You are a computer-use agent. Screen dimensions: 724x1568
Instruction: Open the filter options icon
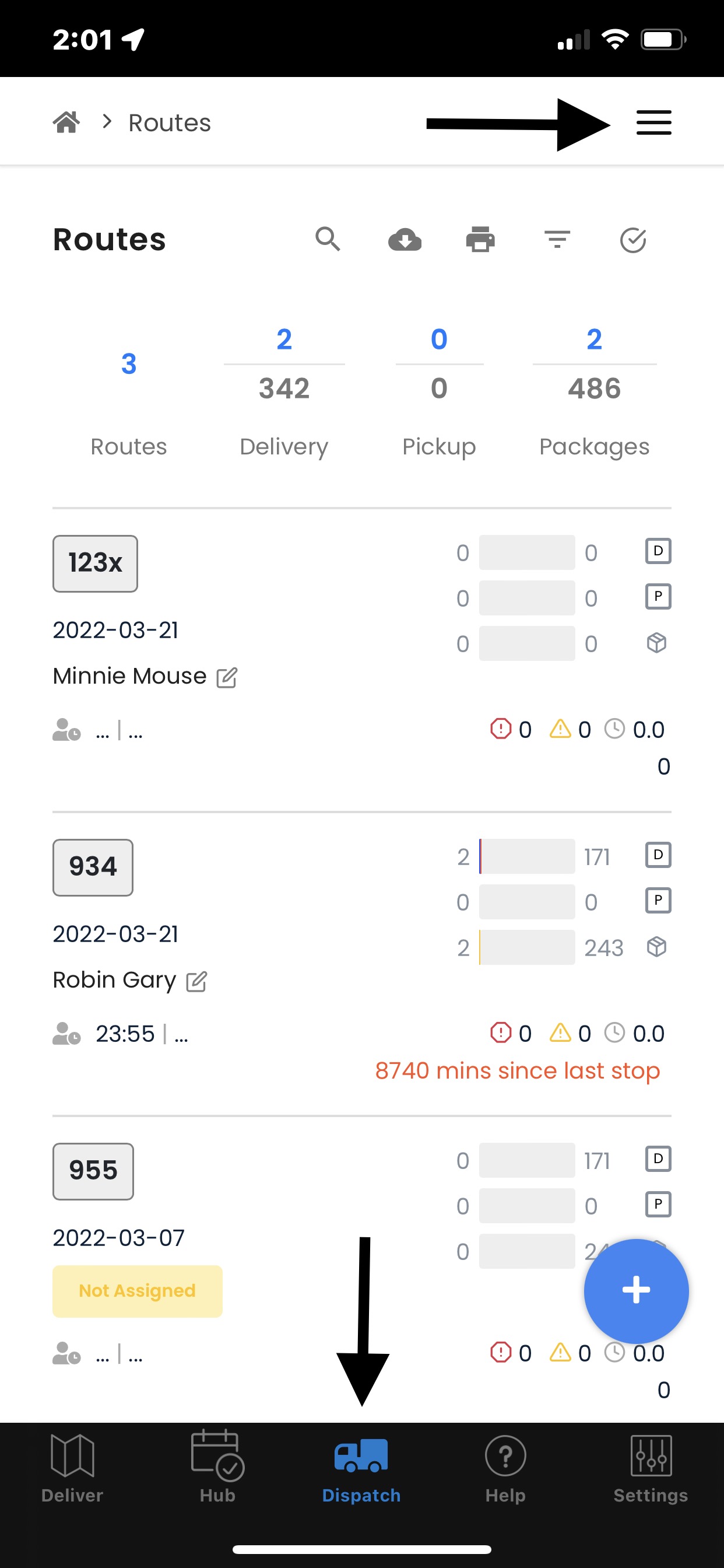coord(557,239)
